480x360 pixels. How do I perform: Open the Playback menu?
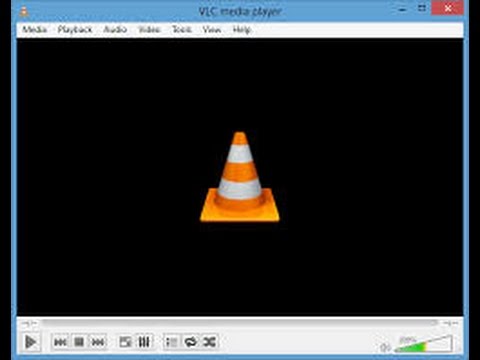pos(75,29)
